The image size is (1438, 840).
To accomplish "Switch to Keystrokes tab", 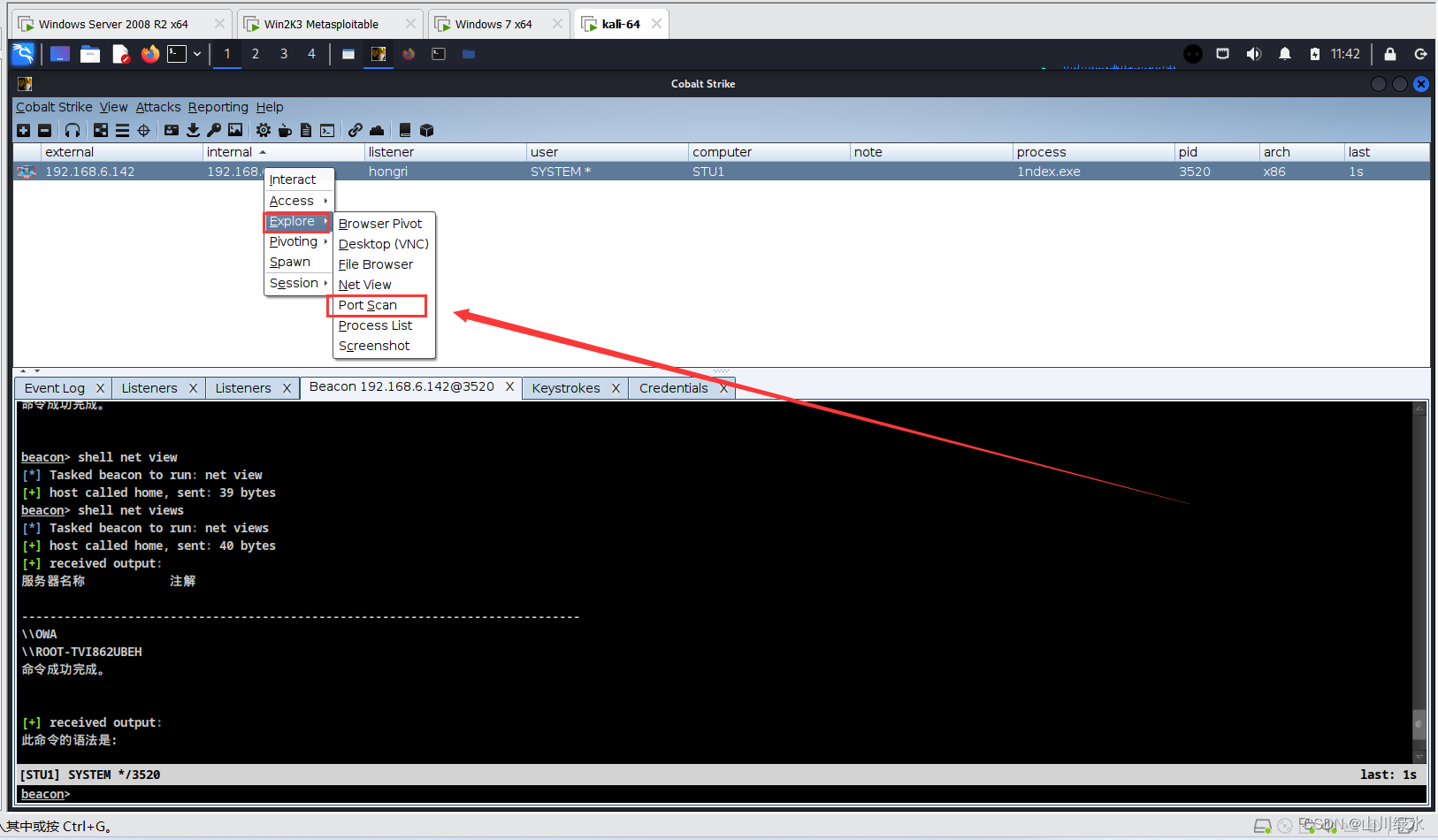I will tap(566, 388).
